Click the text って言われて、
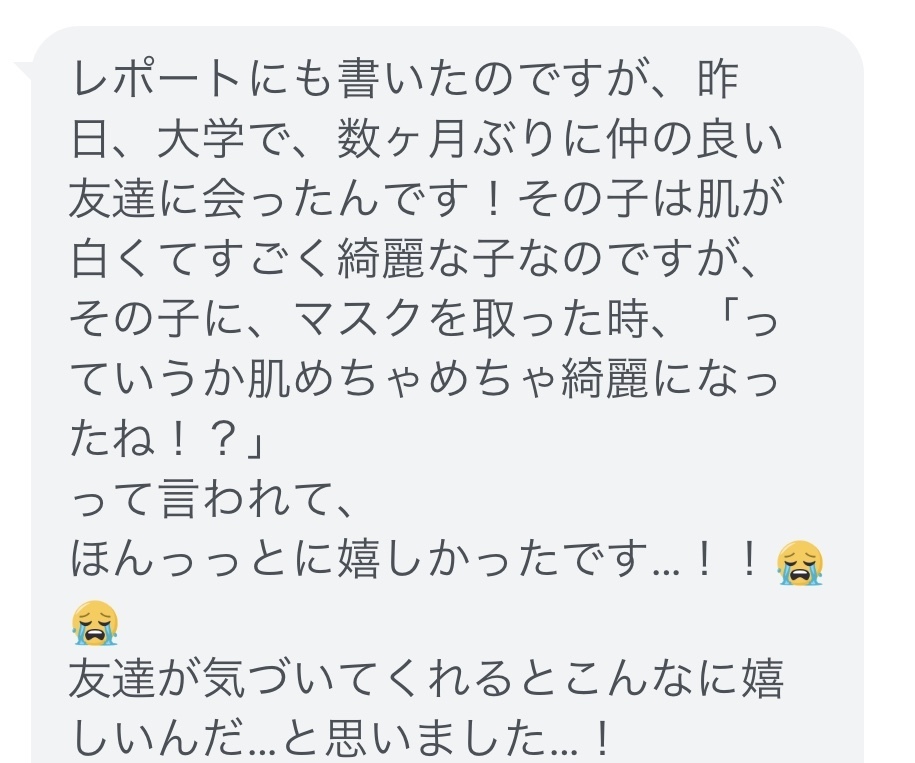 click(x=212, y=499)
